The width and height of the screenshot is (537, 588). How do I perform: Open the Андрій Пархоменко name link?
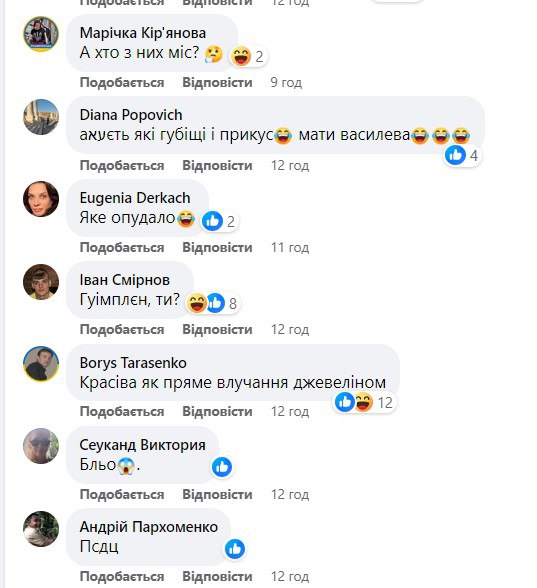point(148,527)
